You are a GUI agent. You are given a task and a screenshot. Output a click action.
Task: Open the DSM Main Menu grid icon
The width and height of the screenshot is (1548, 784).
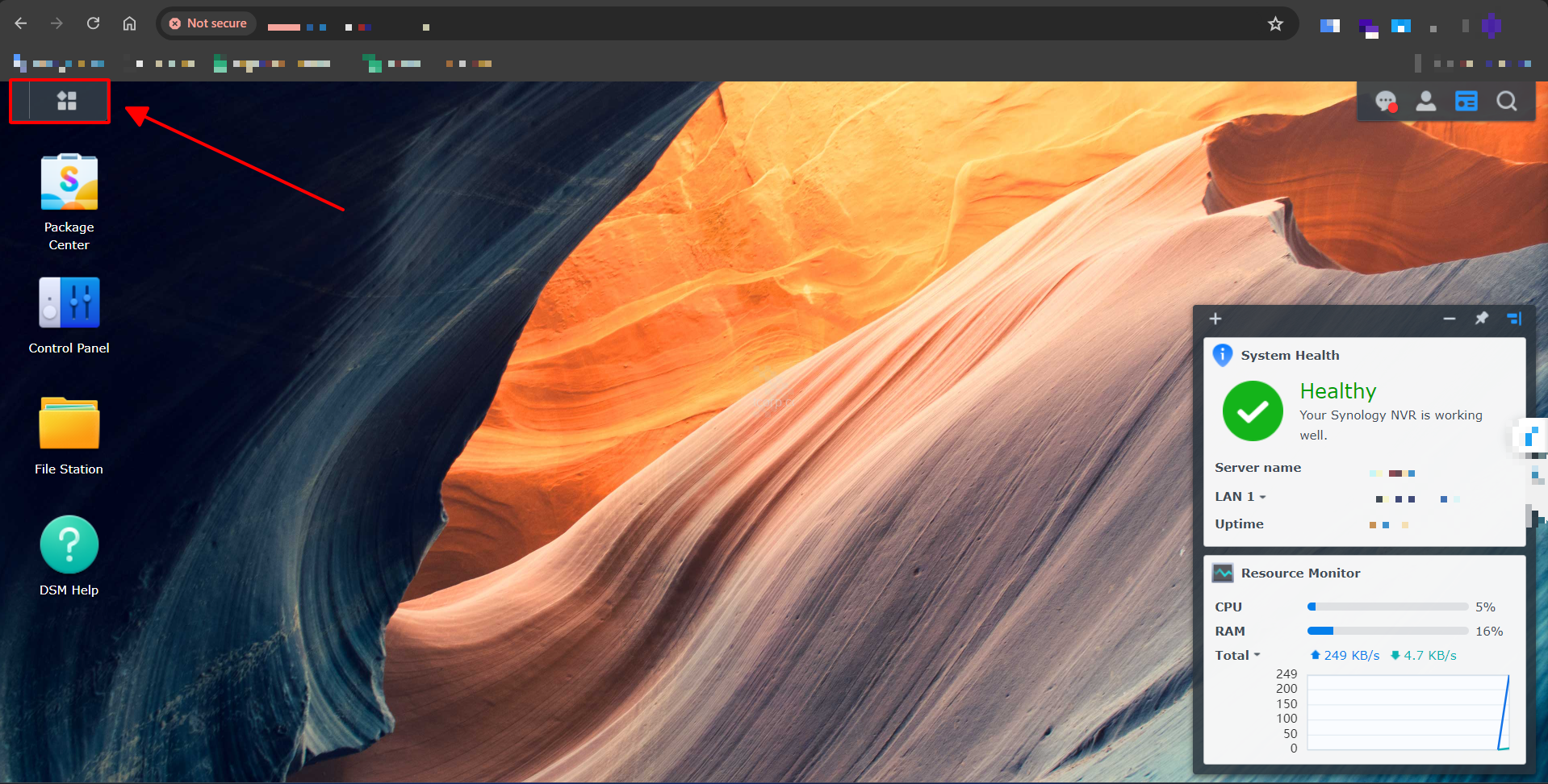click(67, 101)
